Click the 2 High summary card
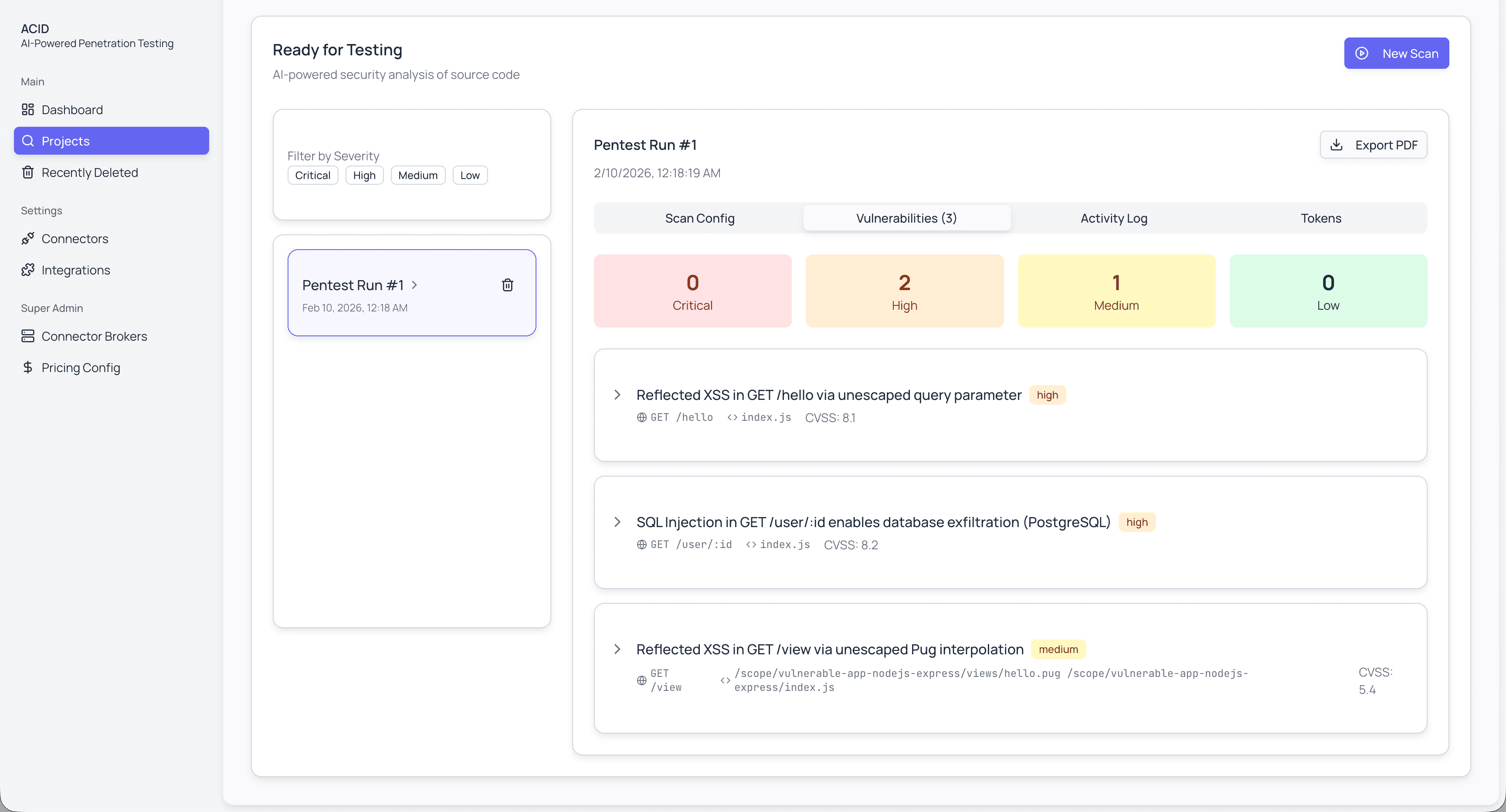1506x812 pixels. coord(904,291)
